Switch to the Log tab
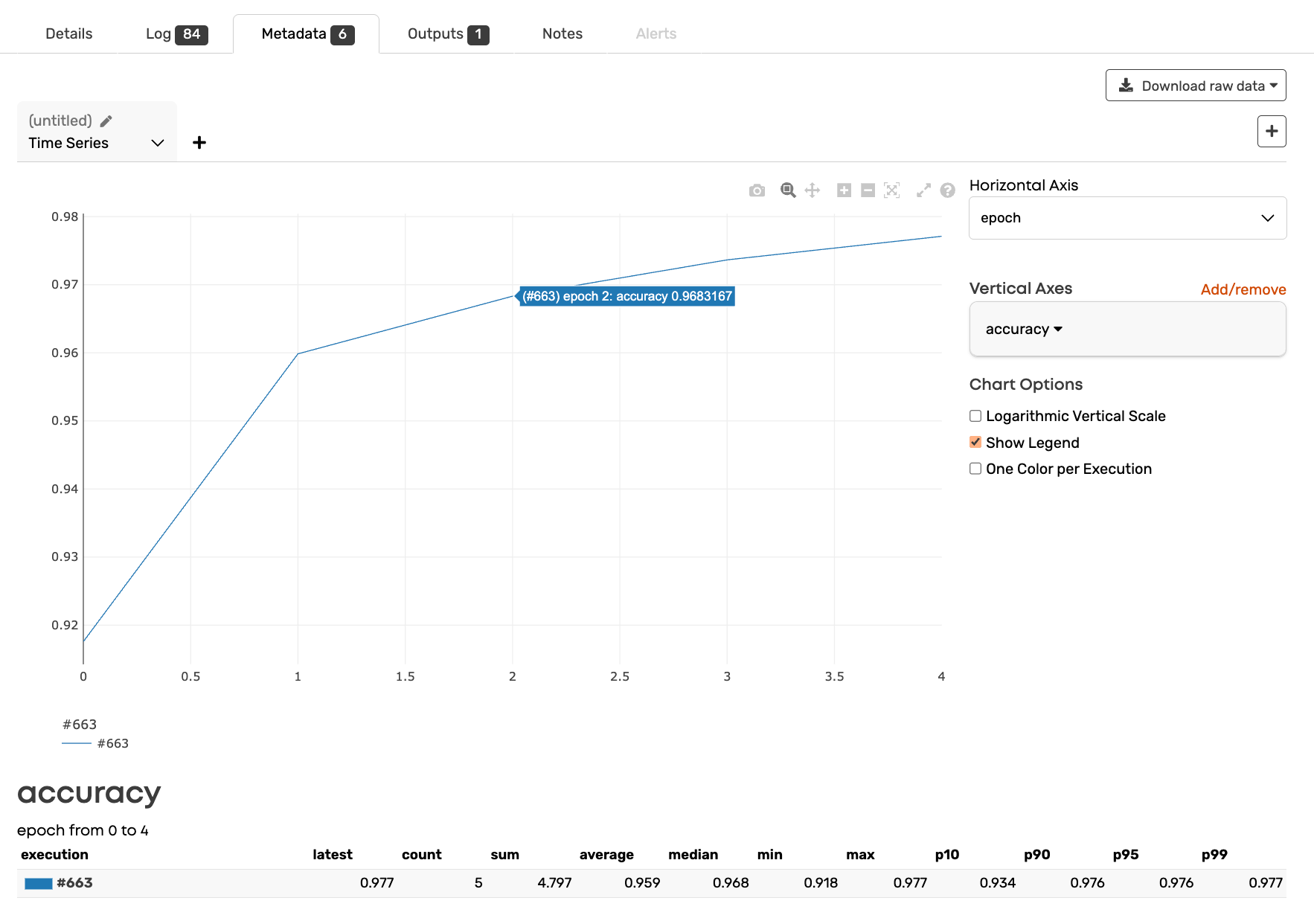 [x=176, y=34]
